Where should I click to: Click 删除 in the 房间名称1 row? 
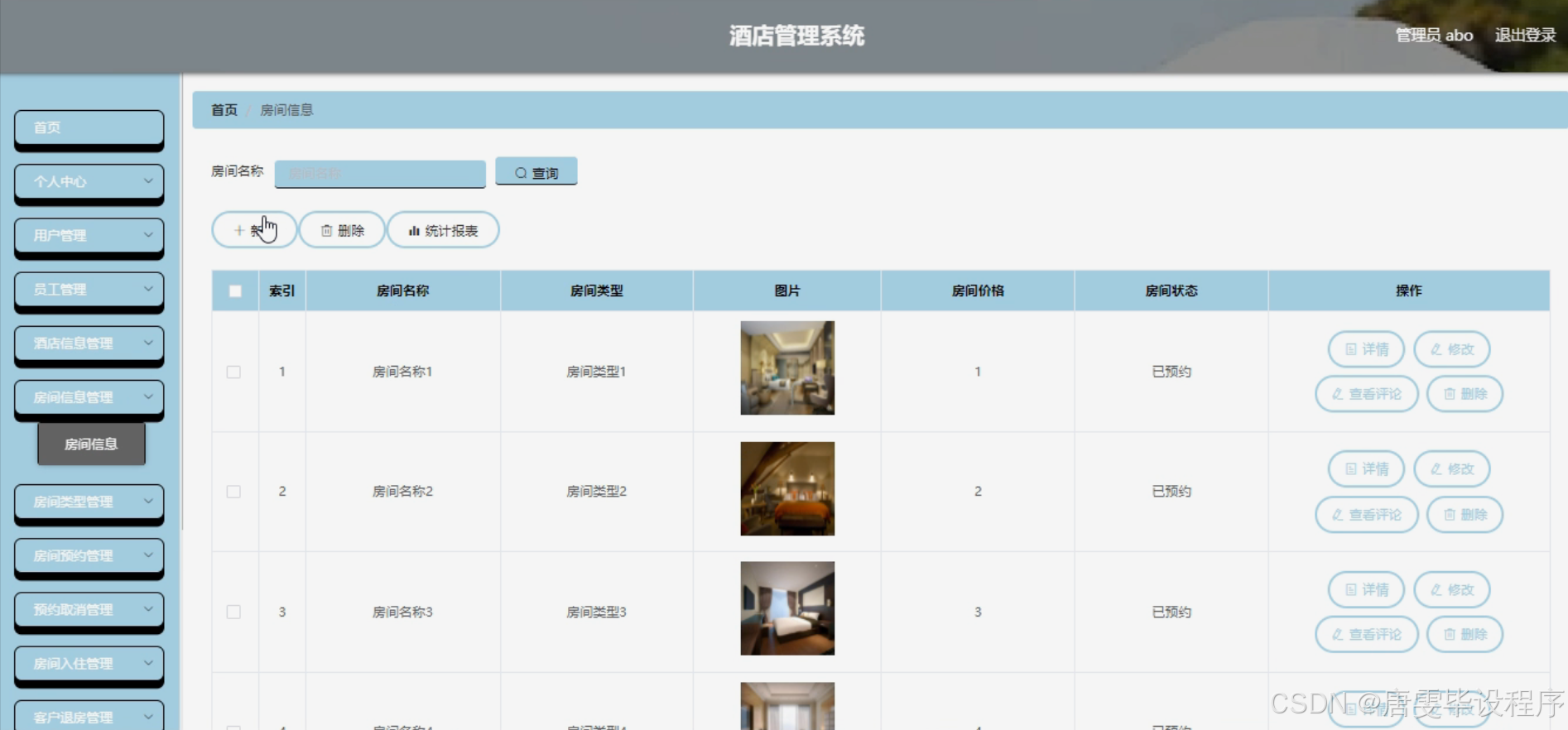(1465, 394)
